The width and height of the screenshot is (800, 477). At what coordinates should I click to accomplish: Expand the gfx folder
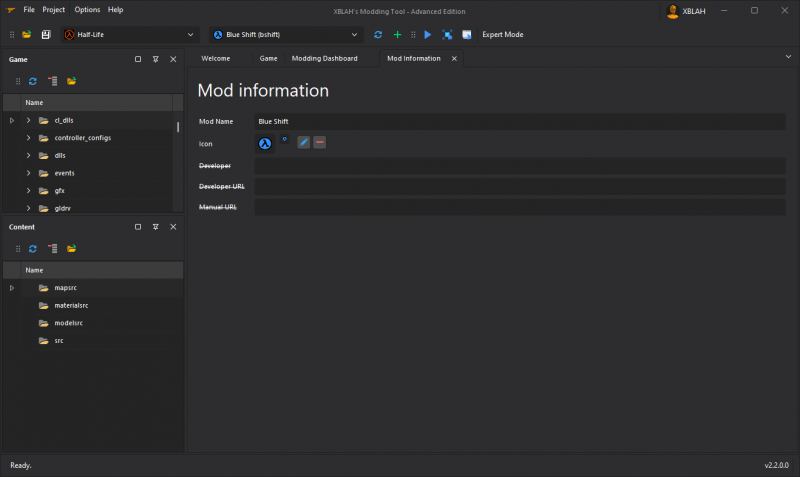29,191
